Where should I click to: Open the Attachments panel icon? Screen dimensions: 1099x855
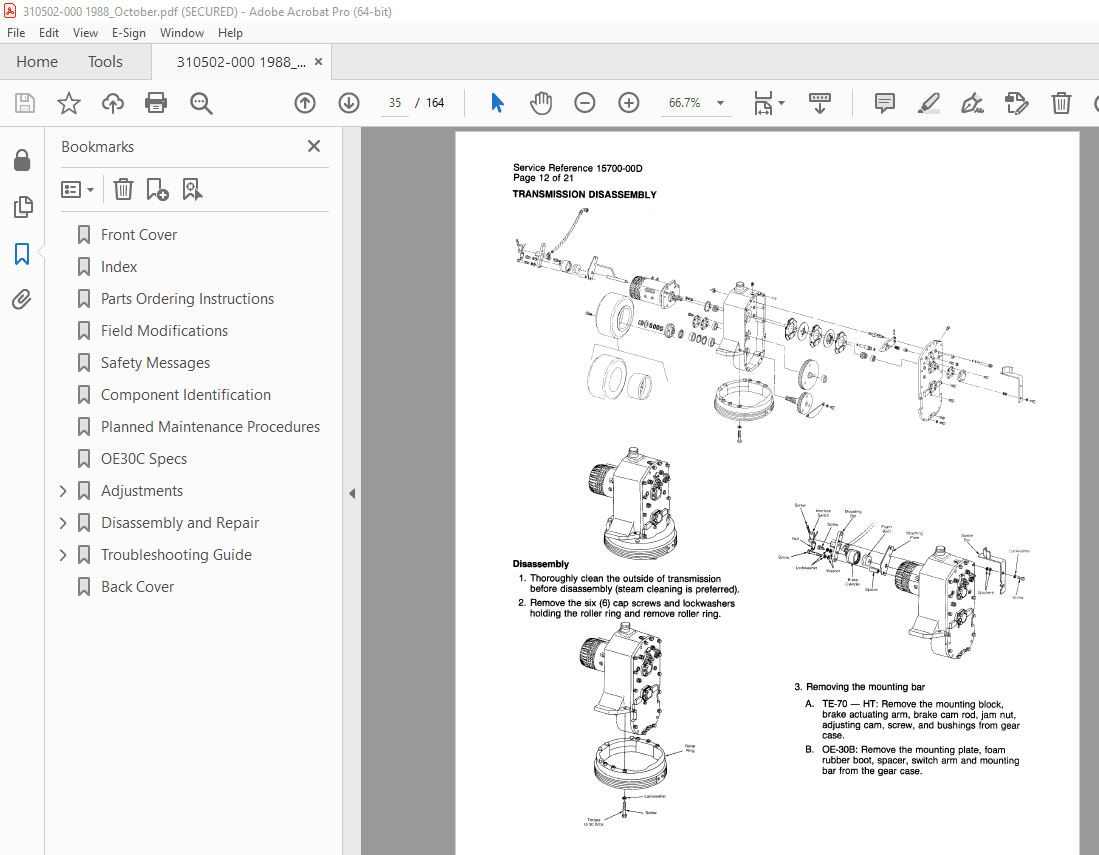click(22, 299)
